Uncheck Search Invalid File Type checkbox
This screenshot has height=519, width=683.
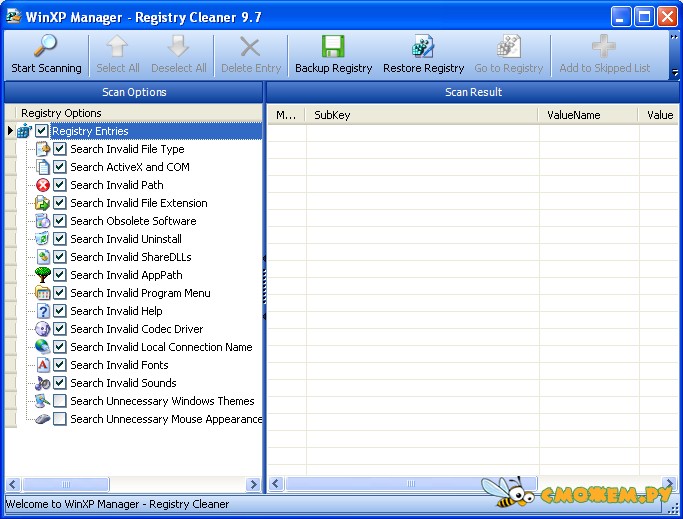coord(60,149)
